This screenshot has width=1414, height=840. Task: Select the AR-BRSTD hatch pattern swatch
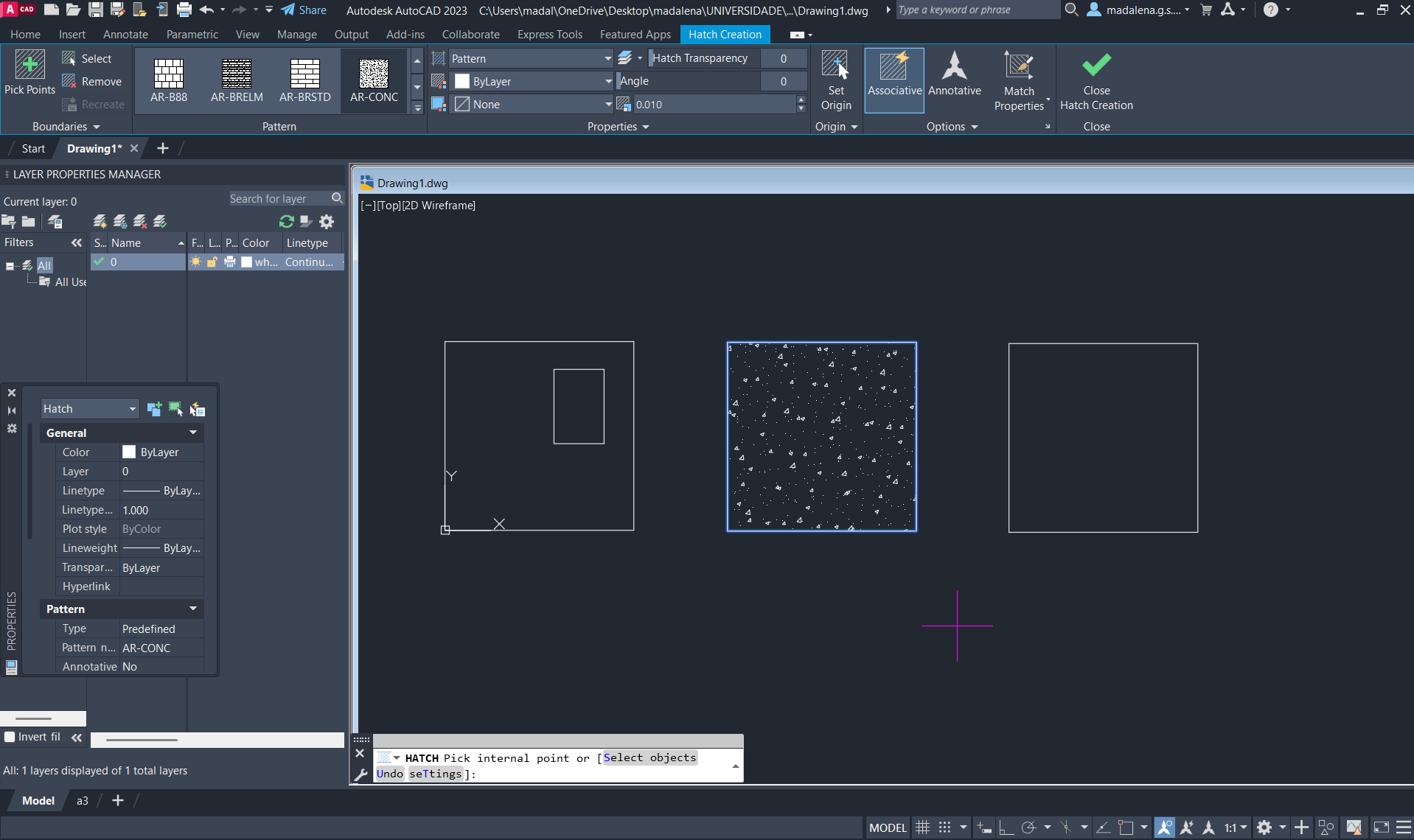click(304, 80)
